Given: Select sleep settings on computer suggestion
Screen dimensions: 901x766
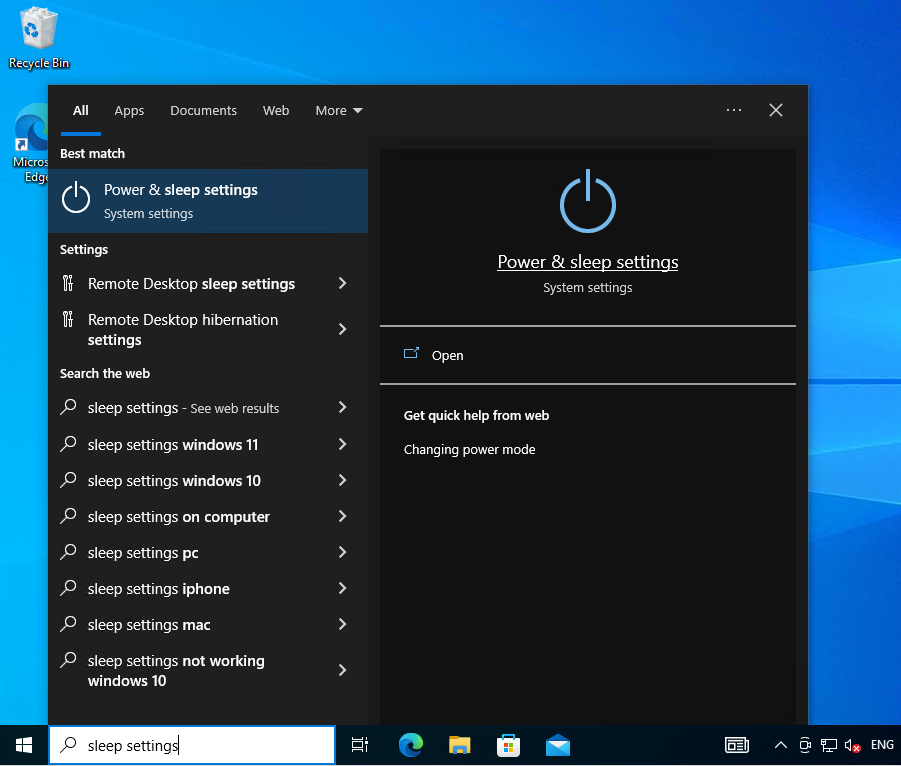Looking at the screenshot, I should coord(178,517).
